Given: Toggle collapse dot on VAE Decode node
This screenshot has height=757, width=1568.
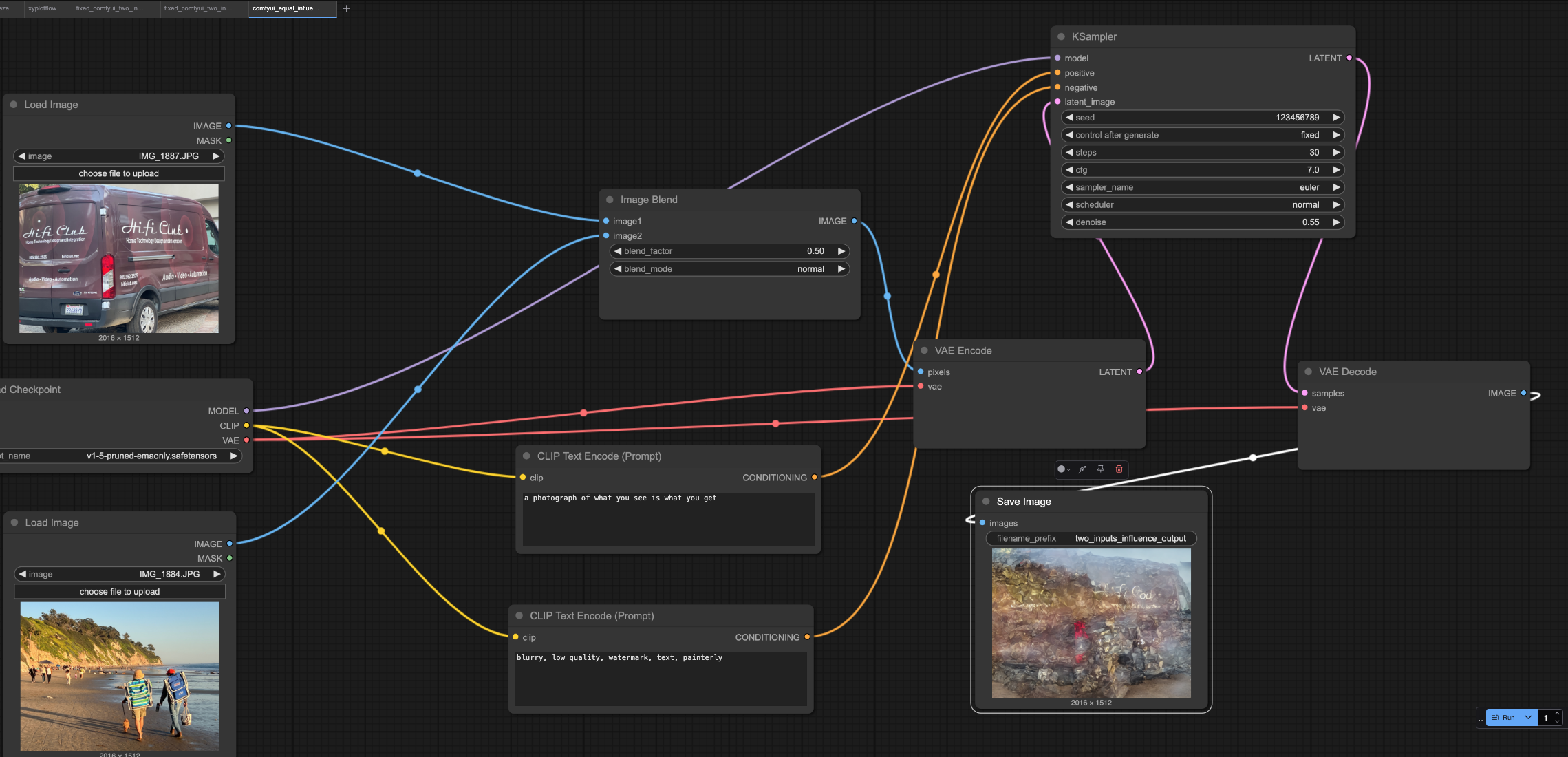Looking at the screenshot, I should click(x=1308, y=372).
